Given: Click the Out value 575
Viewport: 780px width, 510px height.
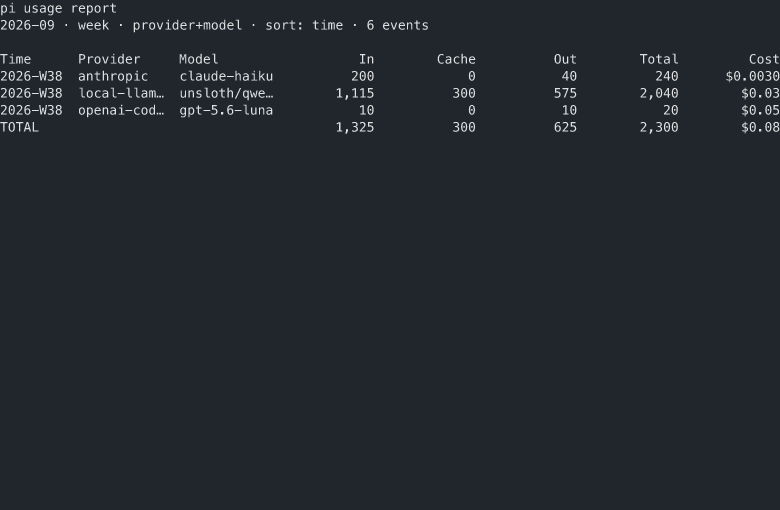Looking at the screenshot, I should tap(565, 93).
